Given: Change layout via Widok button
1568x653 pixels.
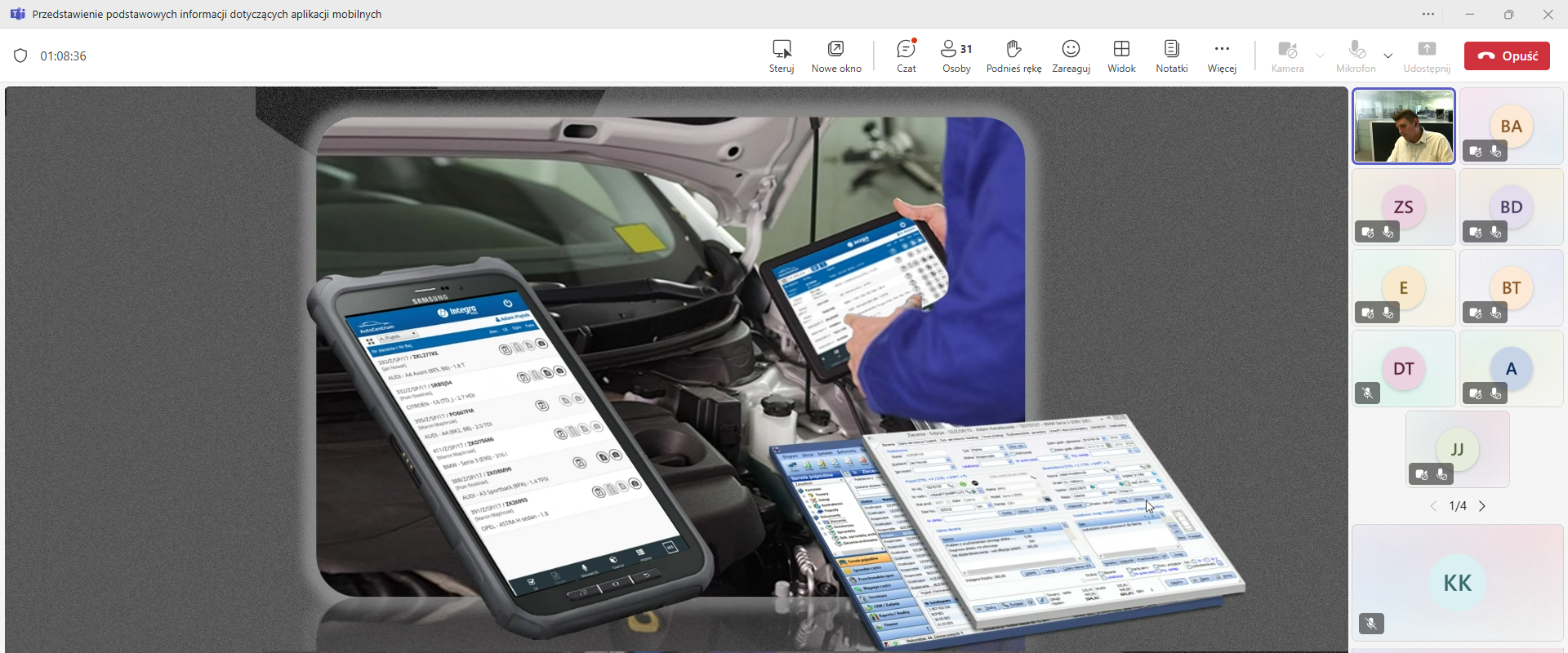Looking at the screenshot, I should point(1121,56).
